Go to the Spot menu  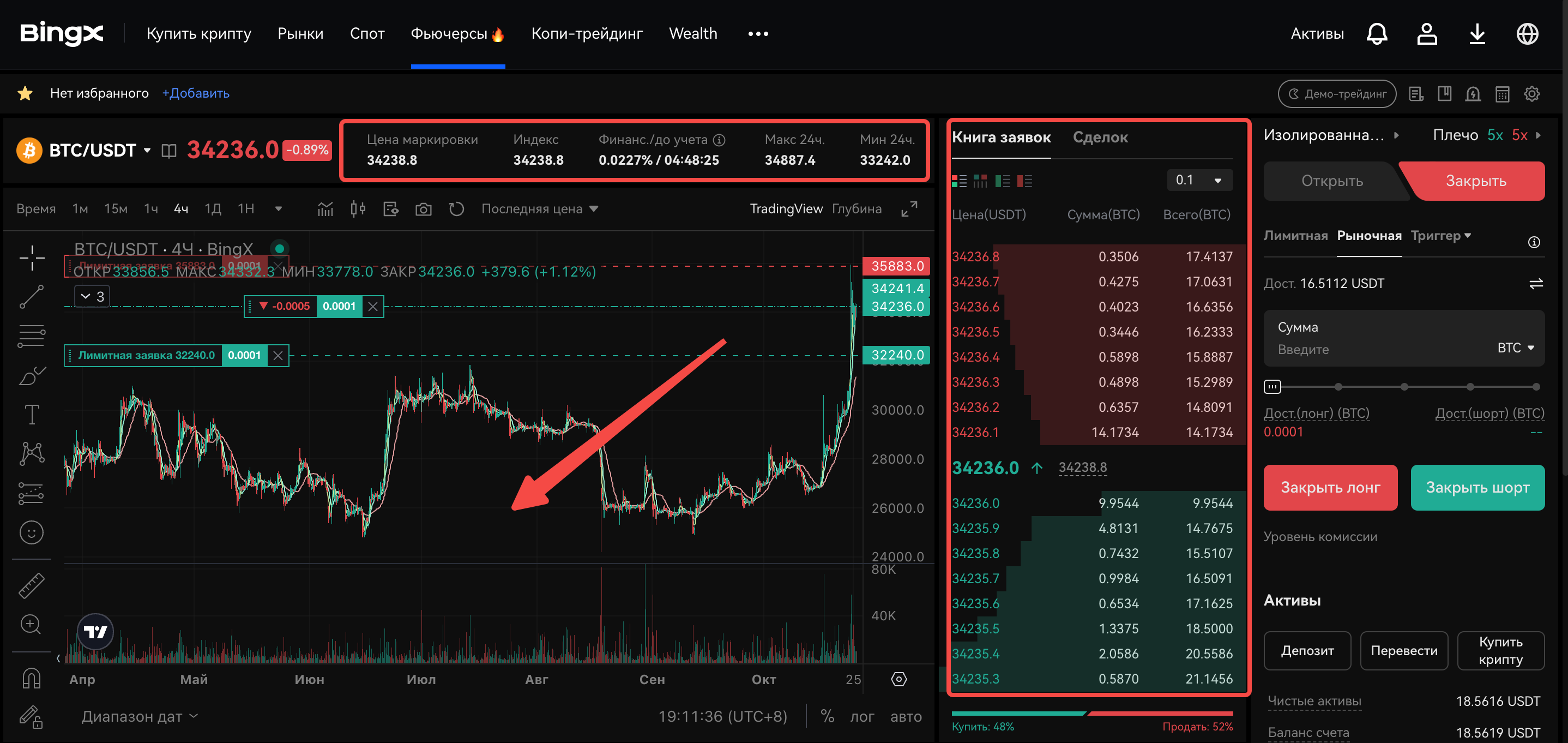coord(366,33)
